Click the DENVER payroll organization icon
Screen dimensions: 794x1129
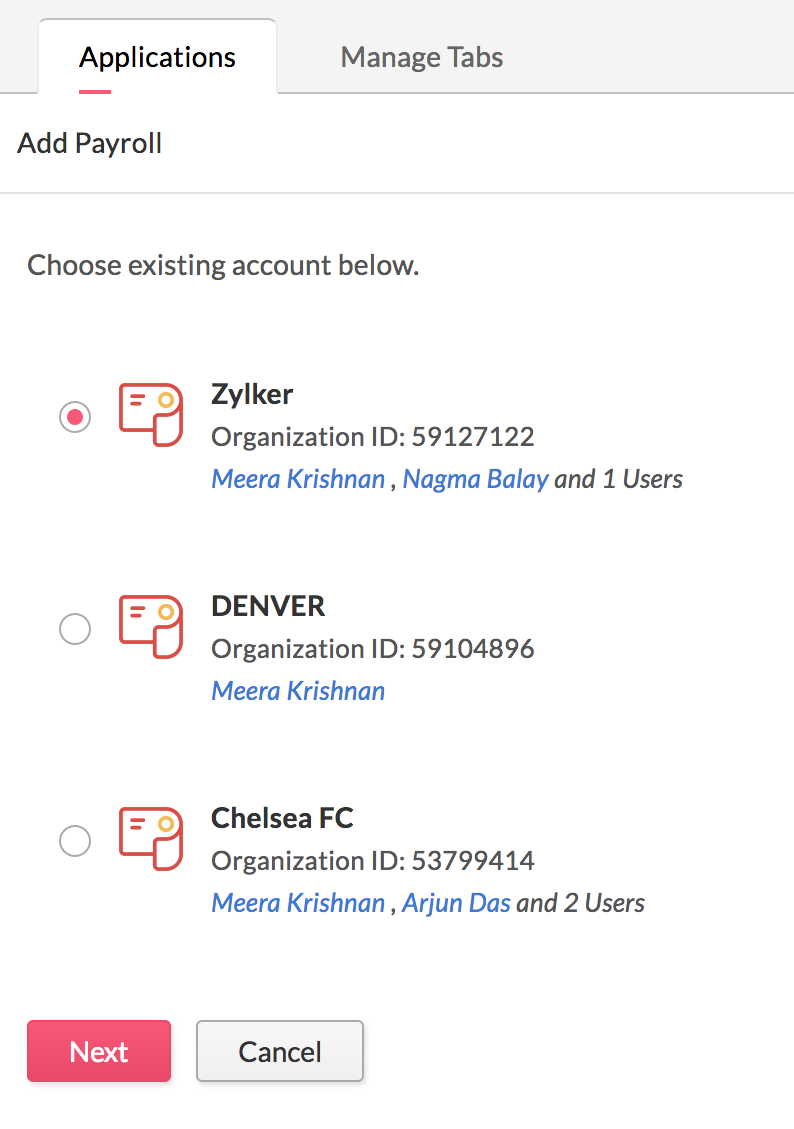(150, 626)
